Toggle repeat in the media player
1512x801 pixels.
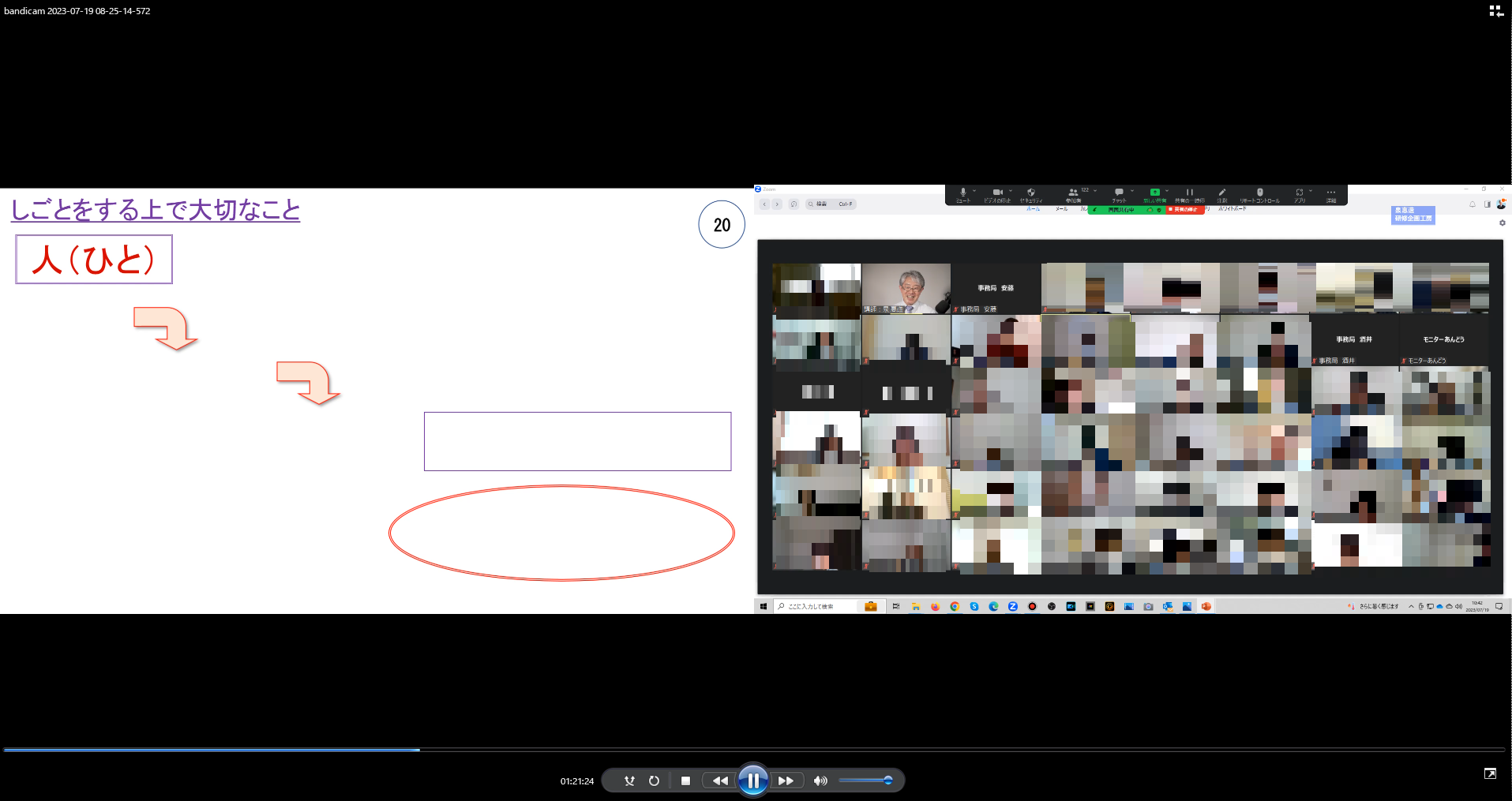654,780
